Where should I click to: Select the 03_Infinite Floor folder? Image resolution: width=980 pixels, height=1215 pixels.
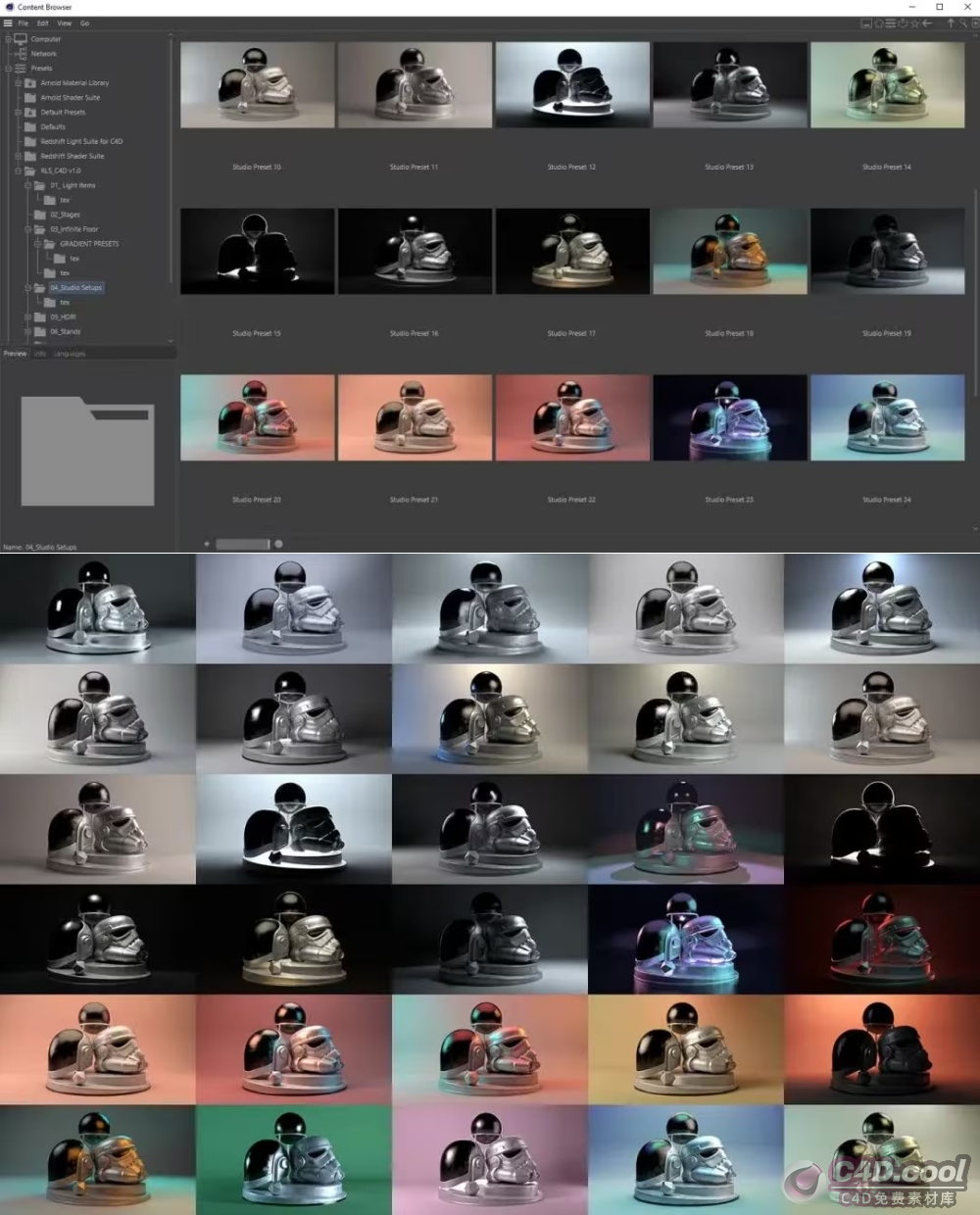tap(74, 229)
